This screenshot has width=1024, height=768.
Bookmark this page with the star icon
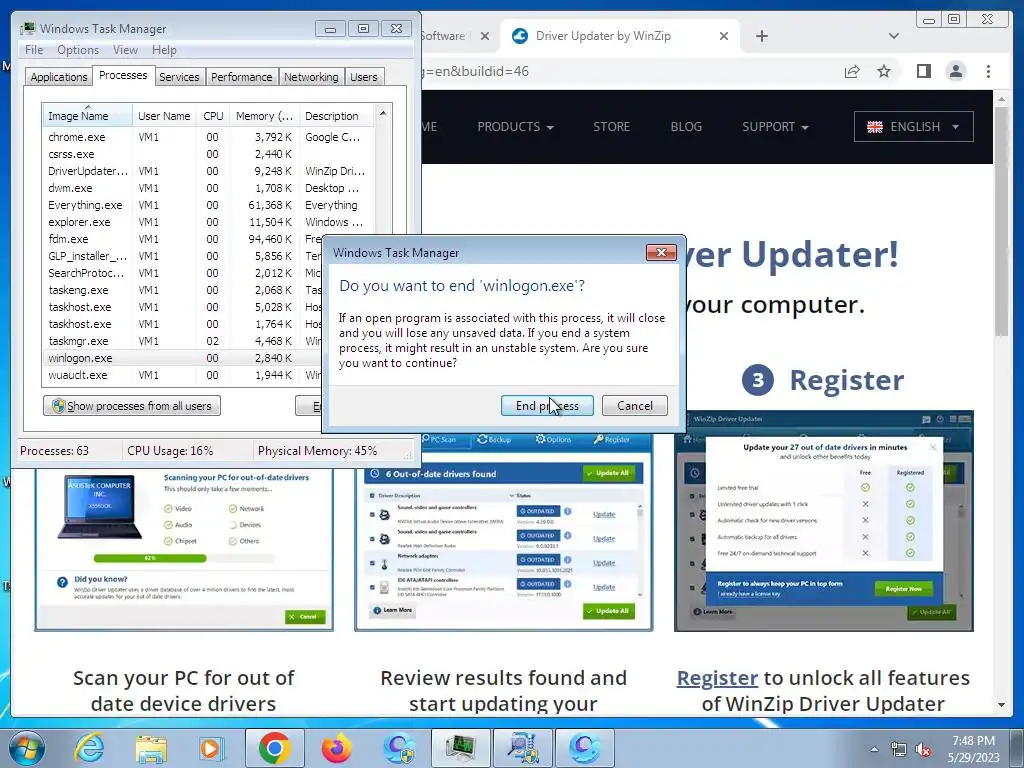click(x=884, y=71)
